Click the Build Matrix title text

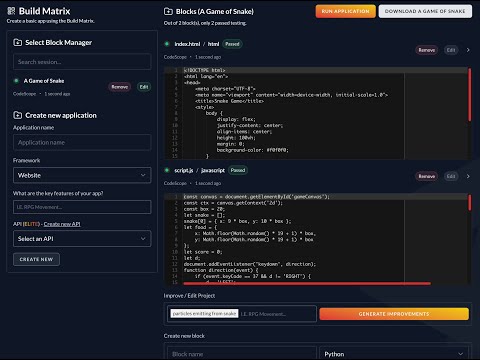click(x=44, y=11)
